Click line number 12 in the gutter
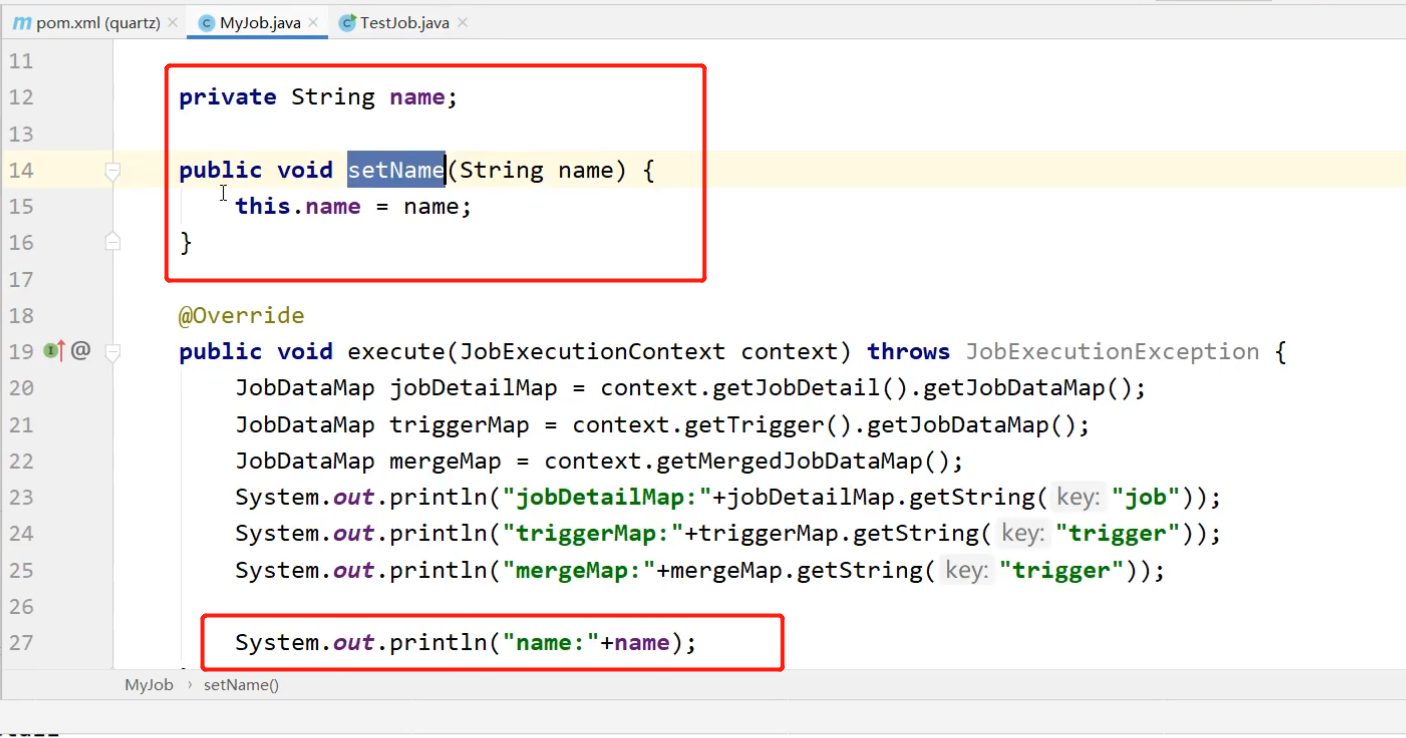This screenshot has width=1406, height=738. [21, 97]
